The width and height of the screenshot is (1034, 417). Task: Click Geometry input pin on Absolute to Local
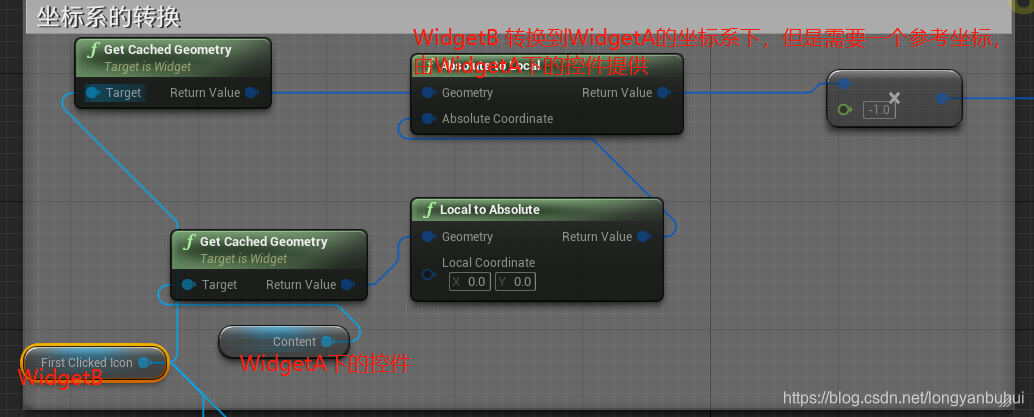coord(428,93)
